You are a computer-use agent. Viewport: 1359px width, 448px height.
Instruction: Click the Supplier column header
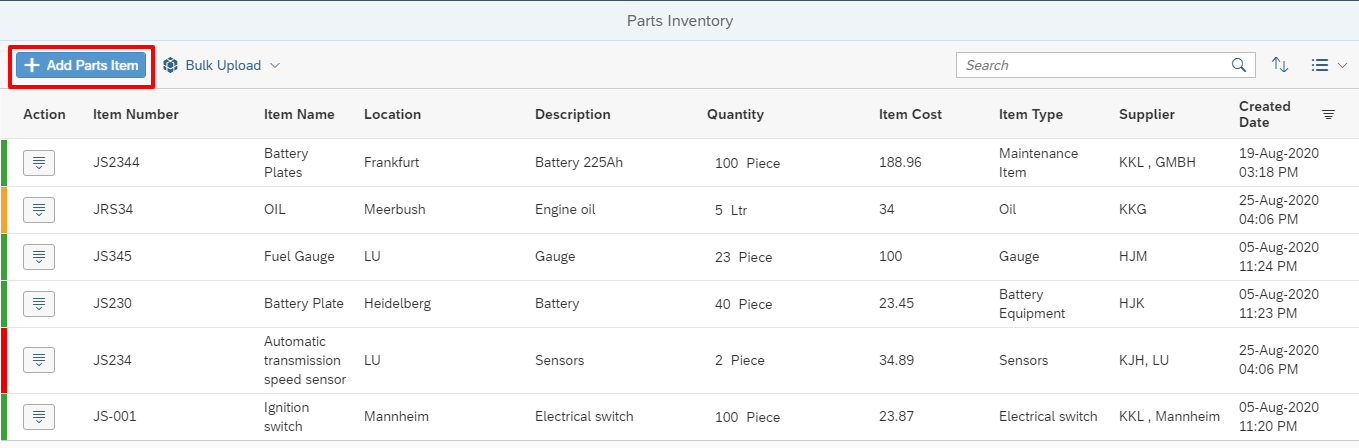click(x=1147, y=114)
